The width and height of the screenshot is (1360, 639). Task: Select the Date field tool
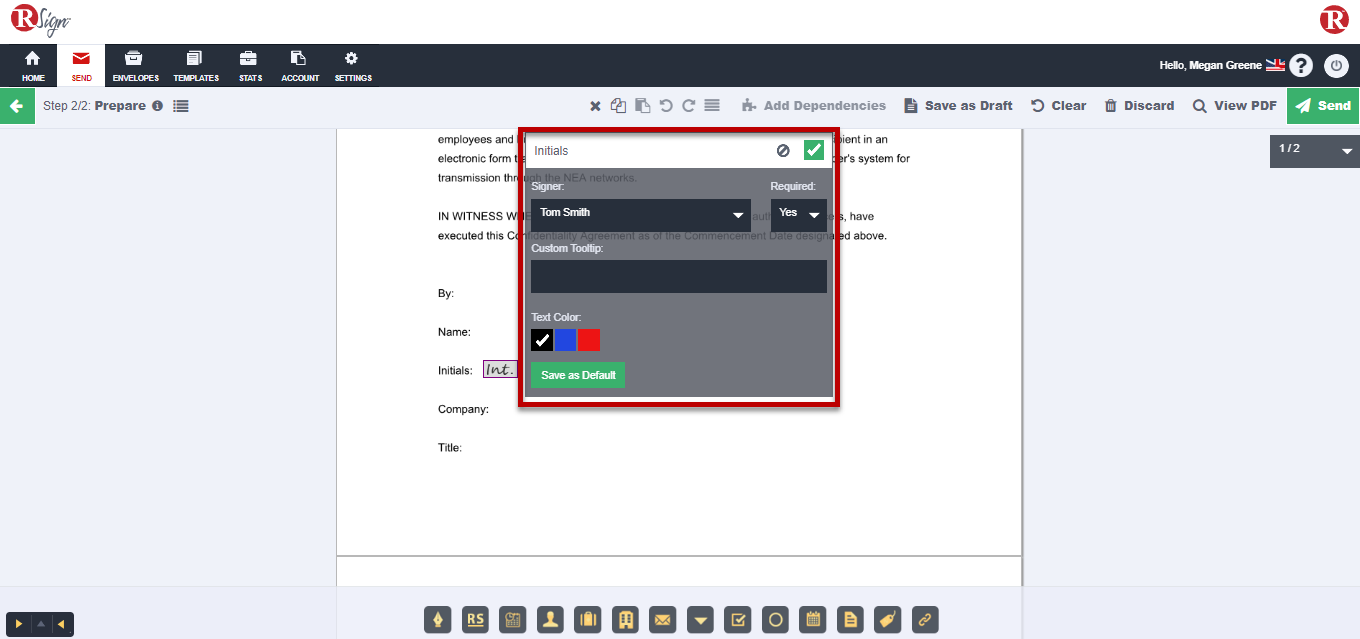tap(812, 620)
